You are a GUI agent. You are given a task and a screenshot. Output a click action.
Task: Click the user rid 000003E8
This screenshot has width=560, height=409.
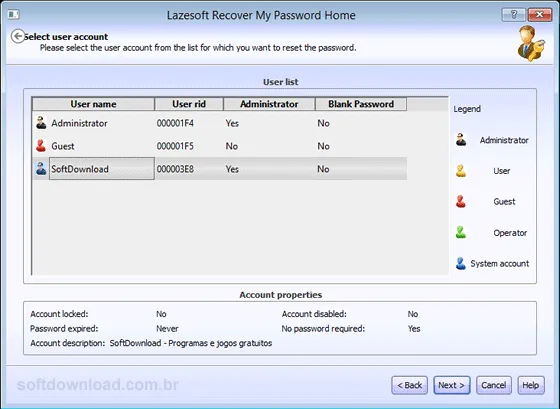pos(175,169)
